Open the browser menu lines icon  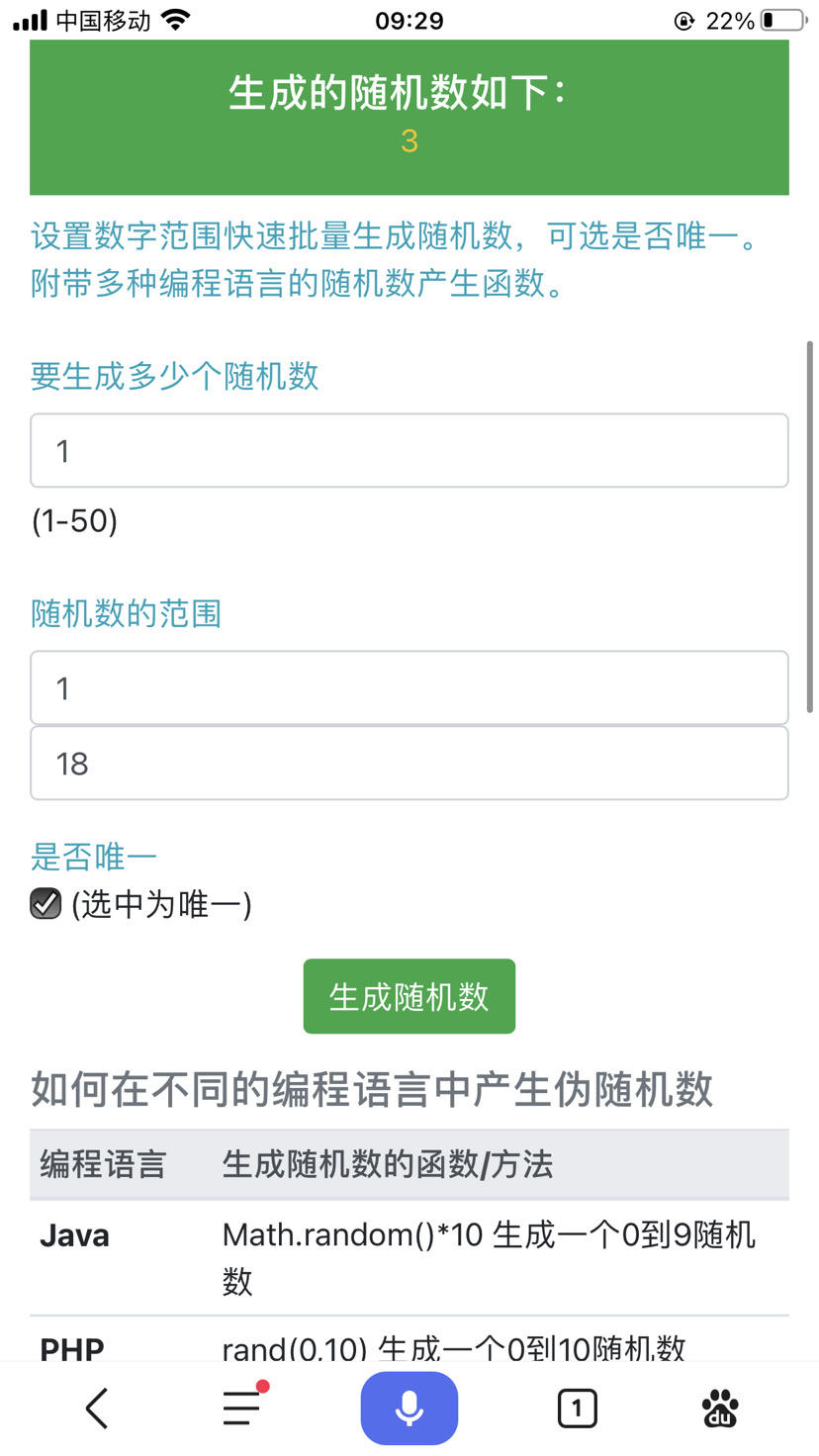(243, 1406)
